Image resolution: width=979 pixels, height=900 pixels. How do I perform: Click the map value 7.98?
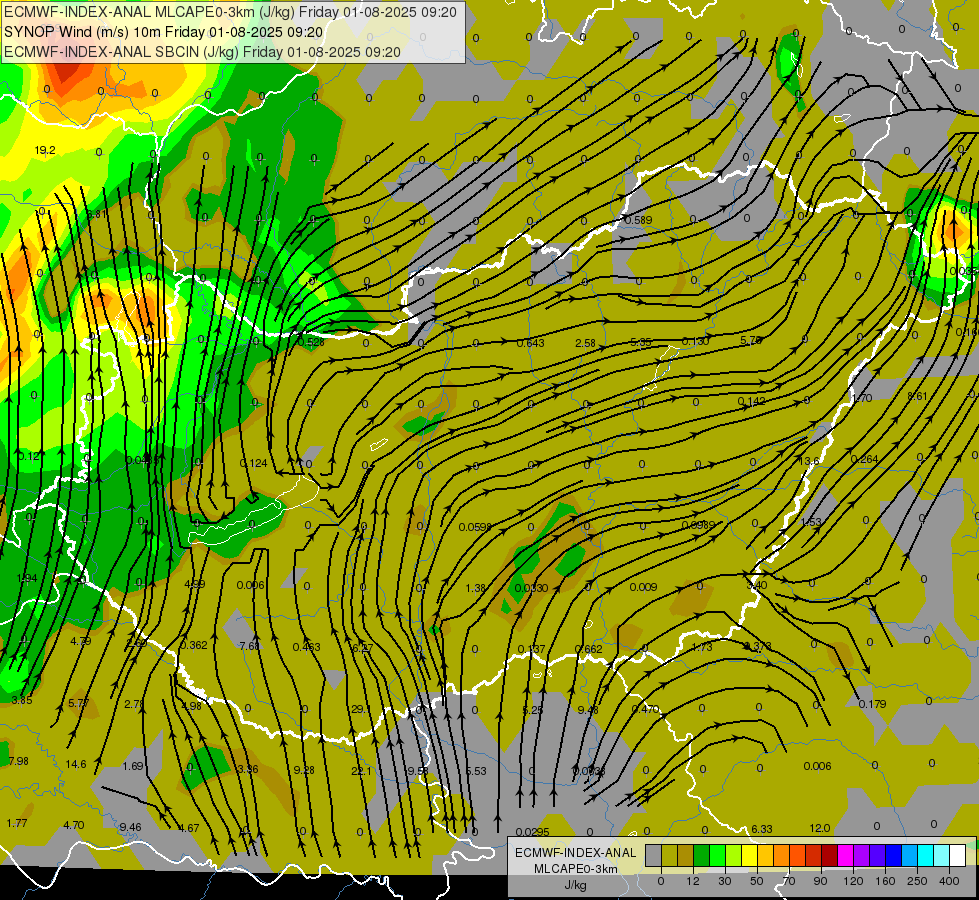[x=19, y=761]
